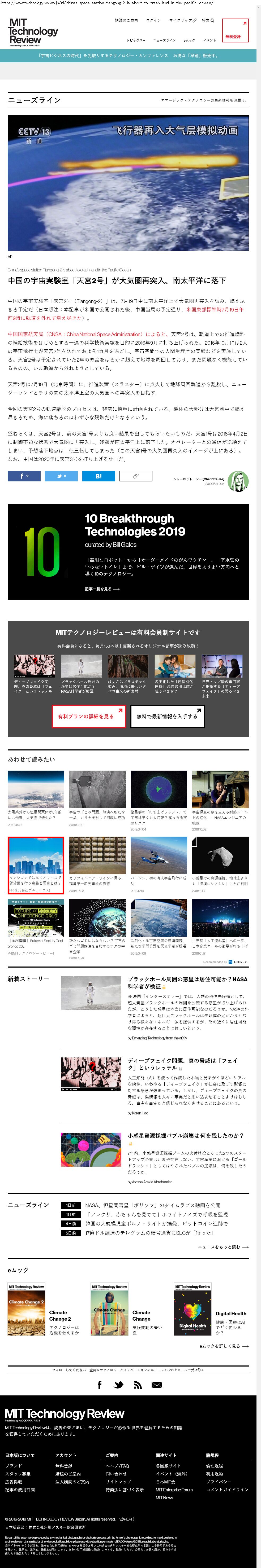Open the CCTV13 re-entry animation image
Viewport: 261px width, 1568px height.
[x=128, y=183]
